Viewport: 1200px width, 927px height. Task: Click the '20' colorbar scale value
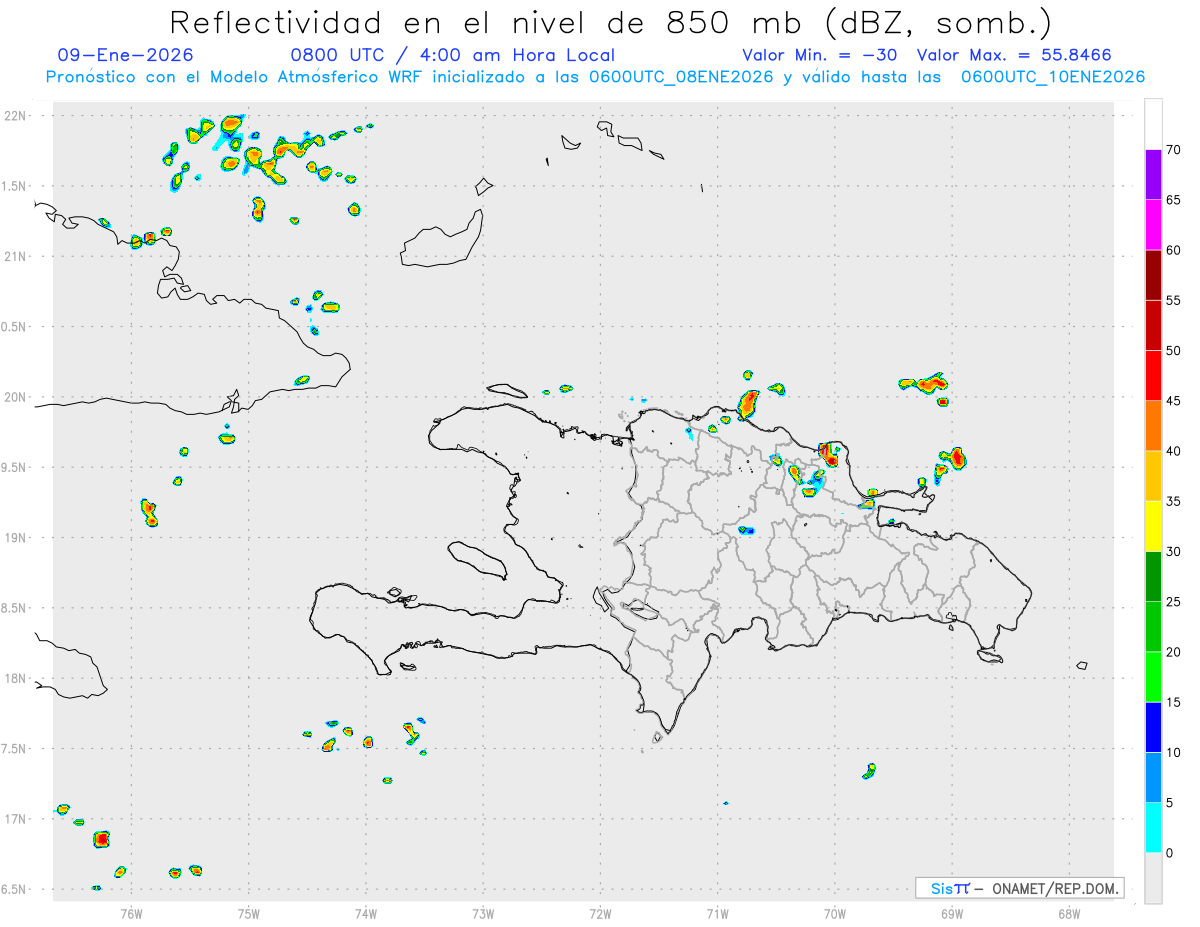coord(1174,652)
